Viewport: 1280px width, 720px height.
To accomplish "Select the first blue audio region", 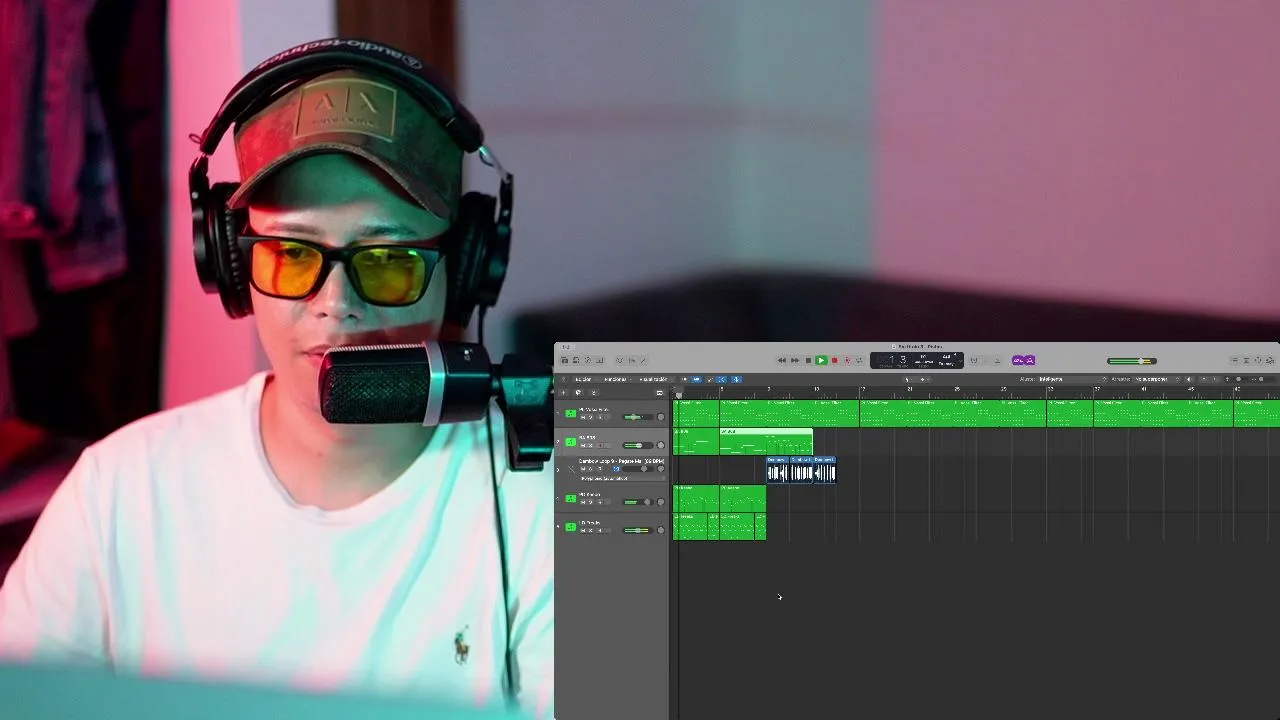I will coord(778,470).
